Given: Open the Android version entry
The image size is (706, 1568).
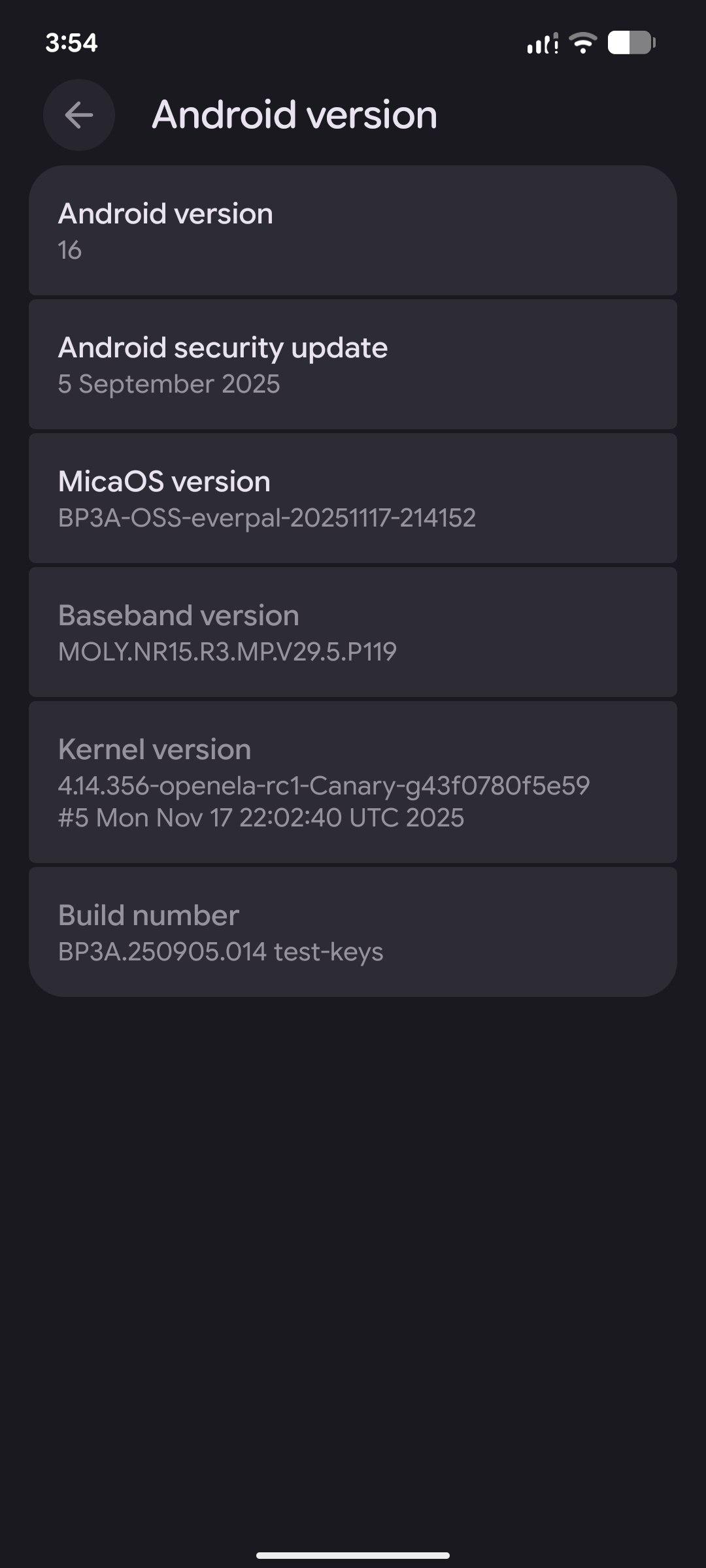Looking at the screenshot, I should 353,231.
